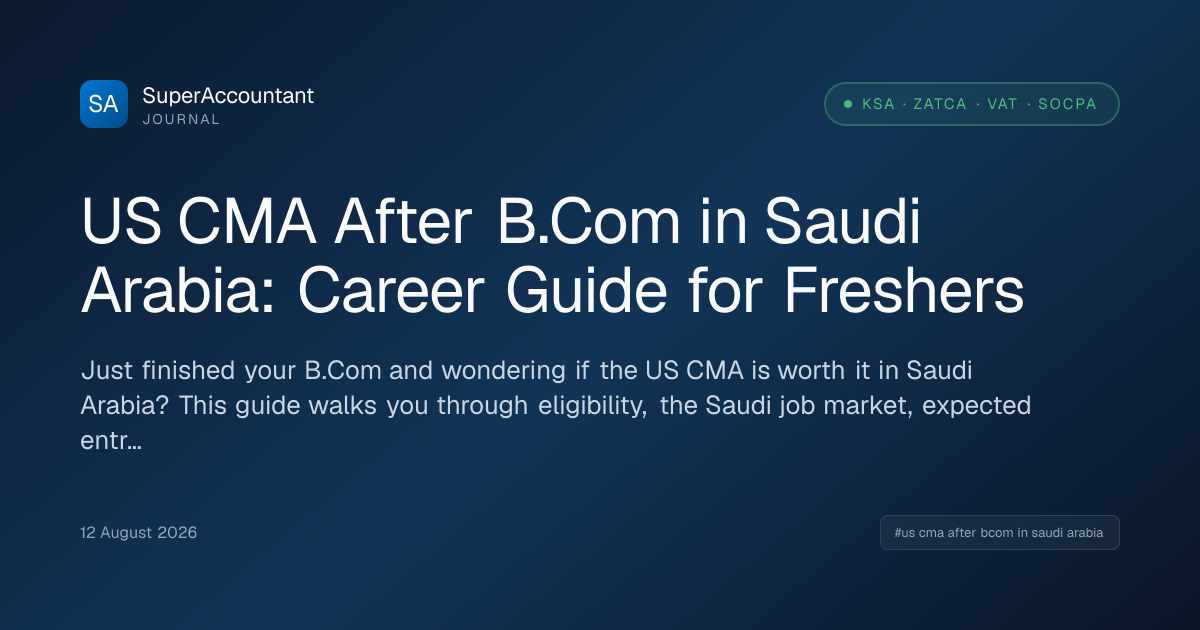Click the Career Guide for Freshers headline line
Viewport: 1200px width, 630px height.
(x=661, y=294)
